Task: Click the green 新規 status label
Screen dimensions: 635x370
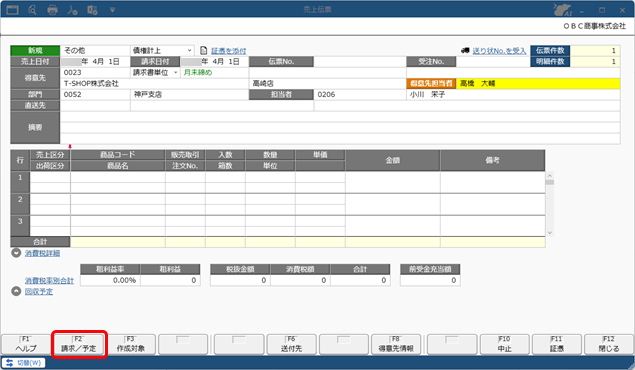Action: [35, 51]
